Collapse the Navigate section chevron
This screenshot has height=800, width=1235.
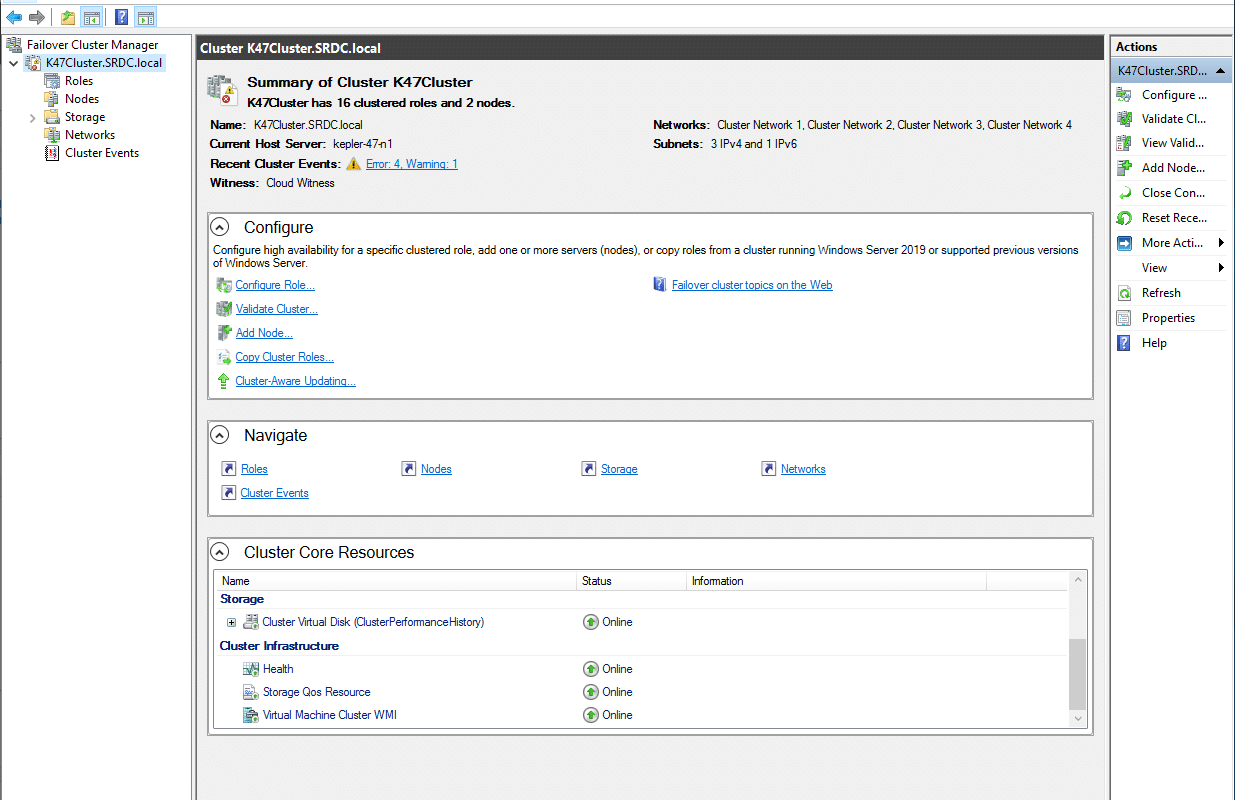point(220,435)
